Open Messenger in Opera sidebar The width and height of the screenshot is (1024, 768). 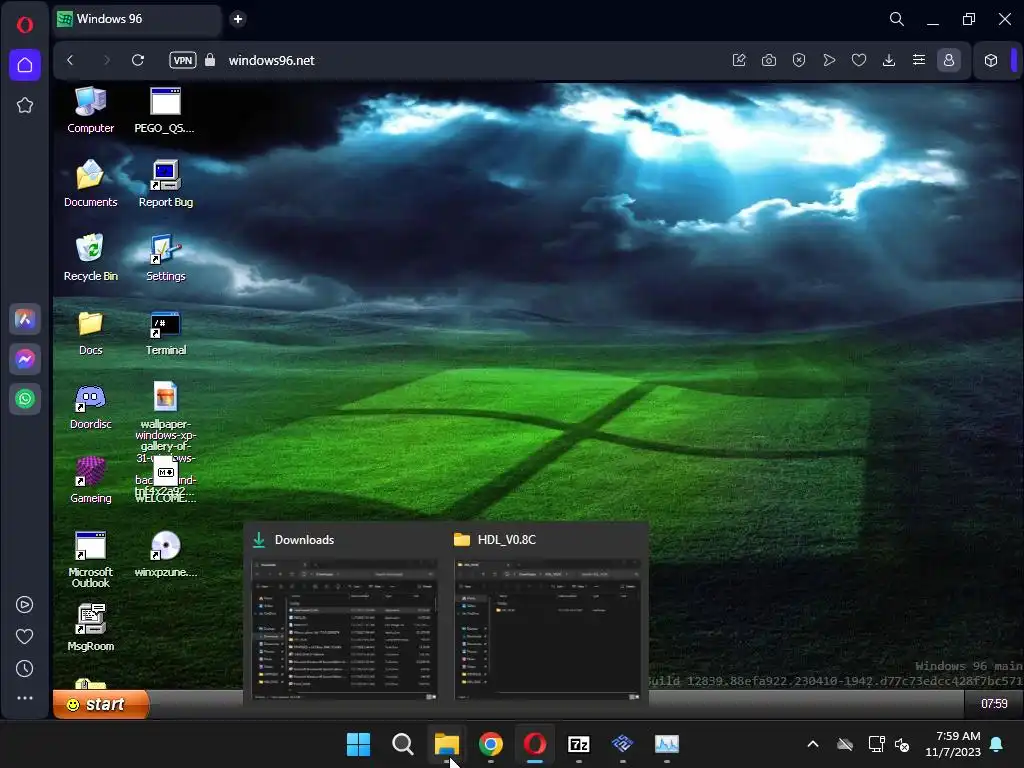tap(25, 359)
